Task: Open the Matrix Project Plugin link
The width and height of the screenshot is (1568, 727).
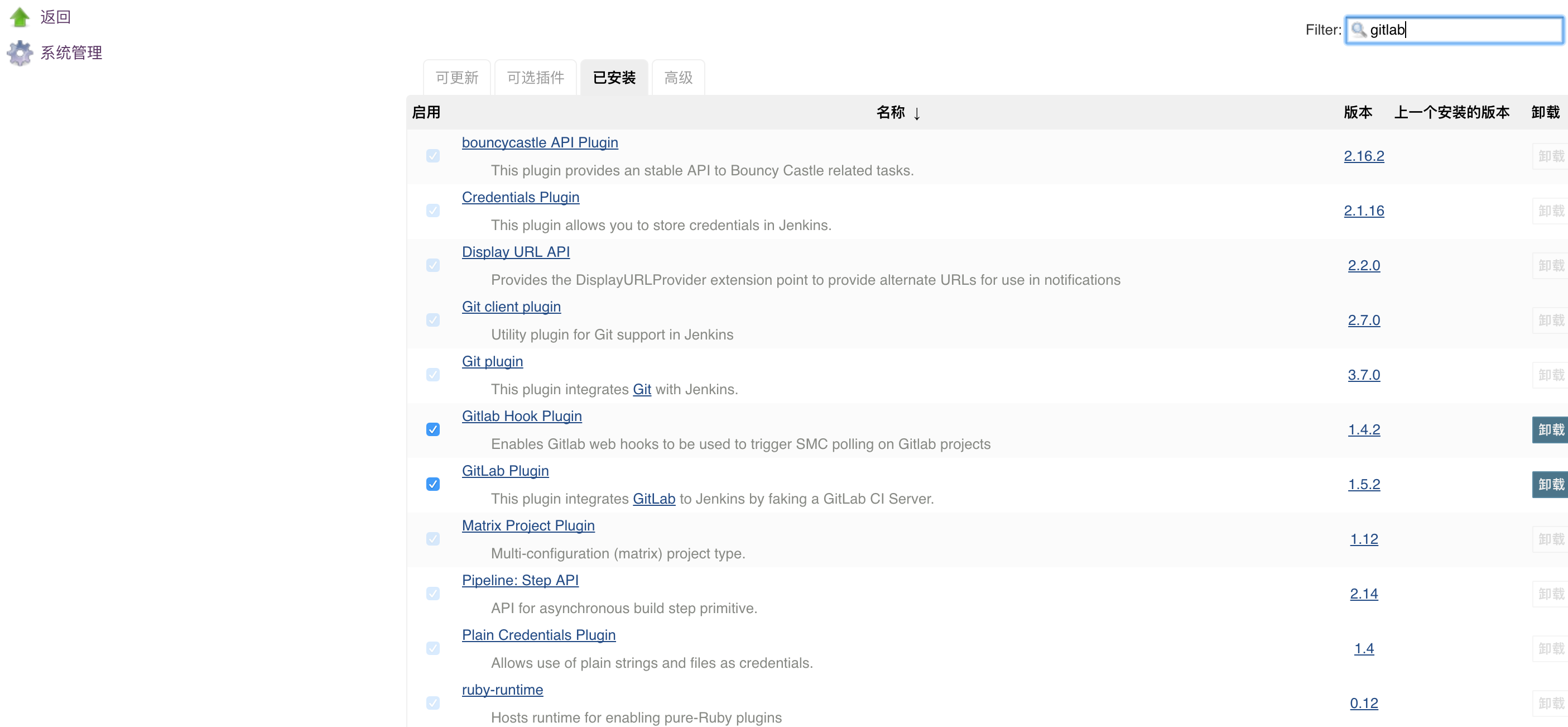Action: pyautogui.click(x=528, y=525)
